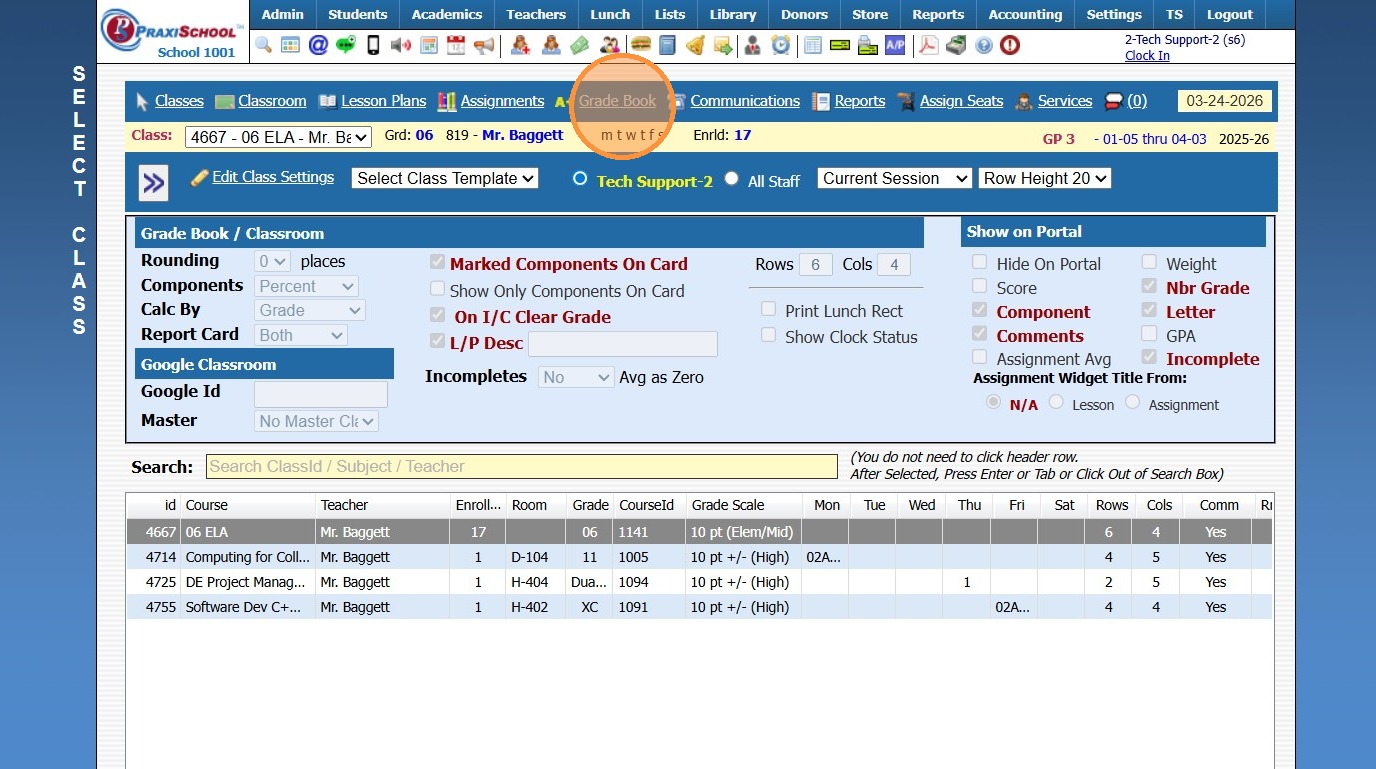Click the PDF document icon

tap(928, 45)
